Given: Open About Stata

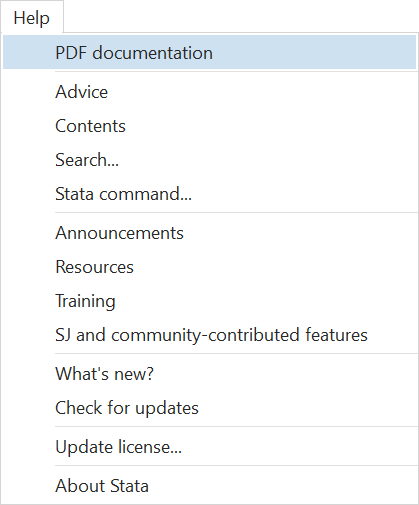Looking at the screenshot, I should pyautogui.click(x=209, y=486).
